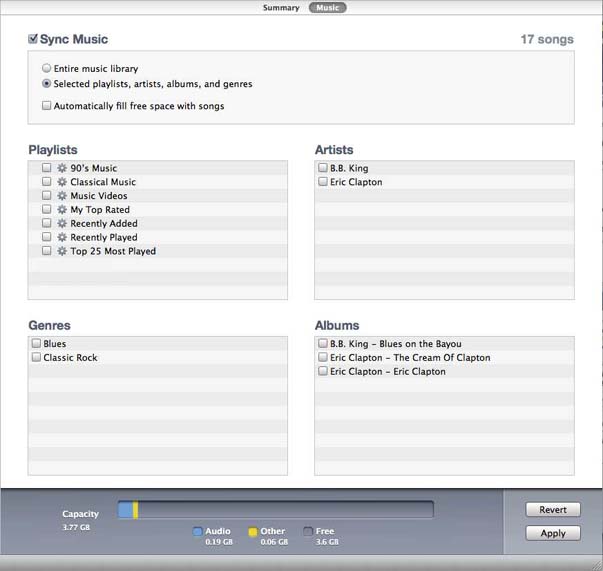Image resolution: width=603 pixels, height=571 pixels.
Task: Click the Audio 0.19 GB value
Action: (x=219, y=542)
